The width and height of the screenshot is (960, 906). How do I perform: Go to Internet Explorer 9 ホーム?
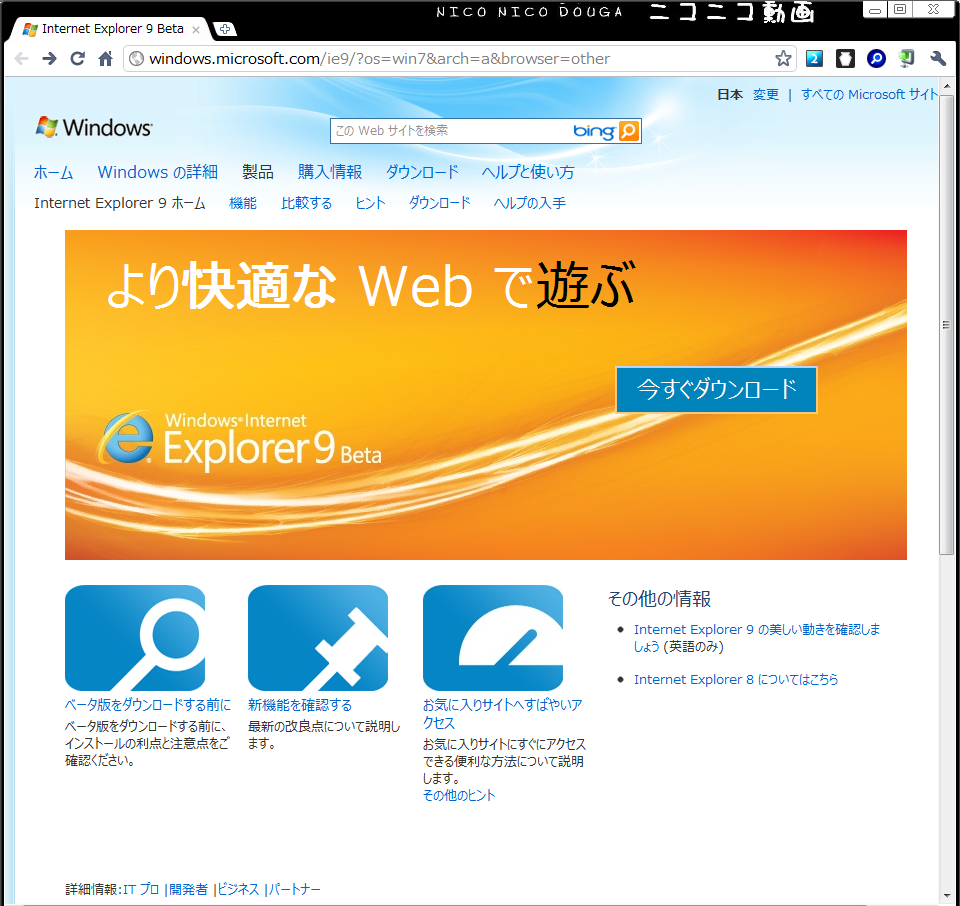click(120, 203)
